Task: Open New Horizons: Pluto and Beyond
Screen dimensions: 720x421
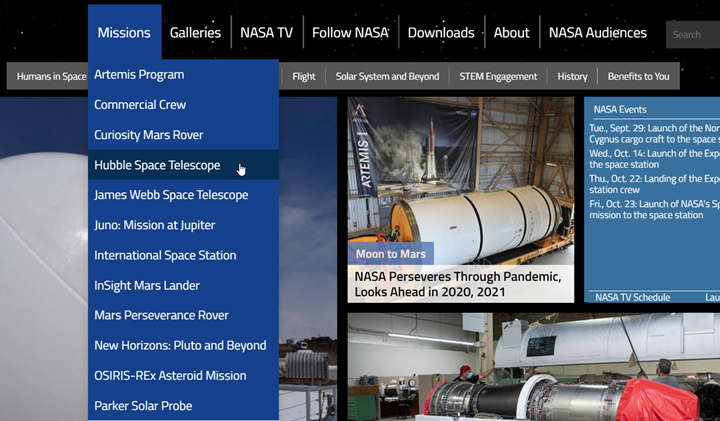Action: coord(183,346)
